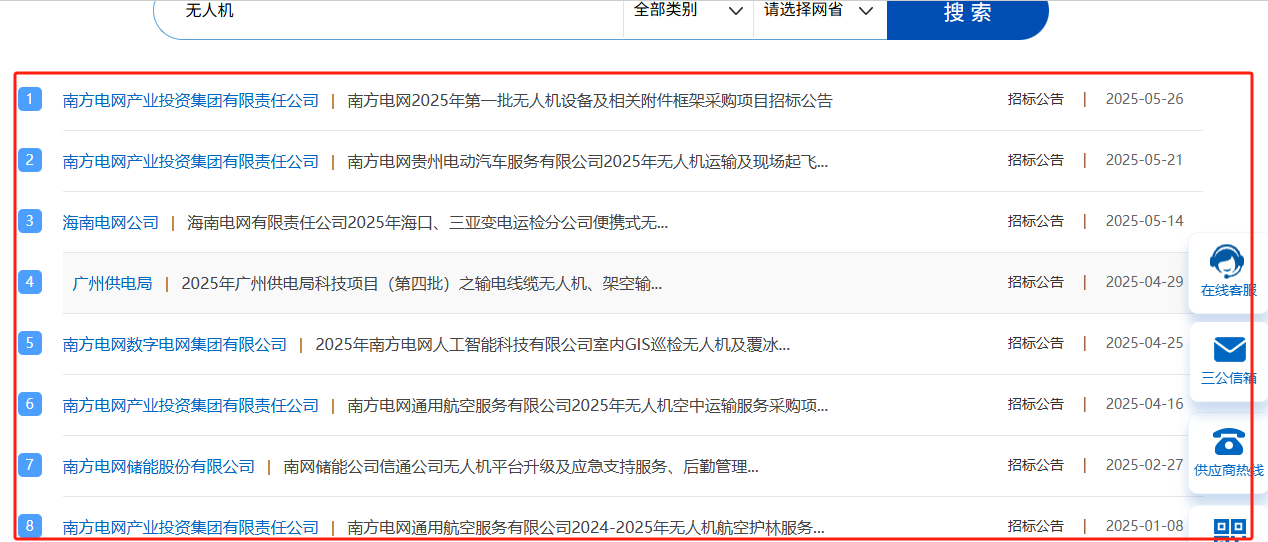This screenshot has width=1268, height=542.
Task: Click date 2025-04-16 in sixth row
Action: pyautogui.click(x=1144, y=404)
